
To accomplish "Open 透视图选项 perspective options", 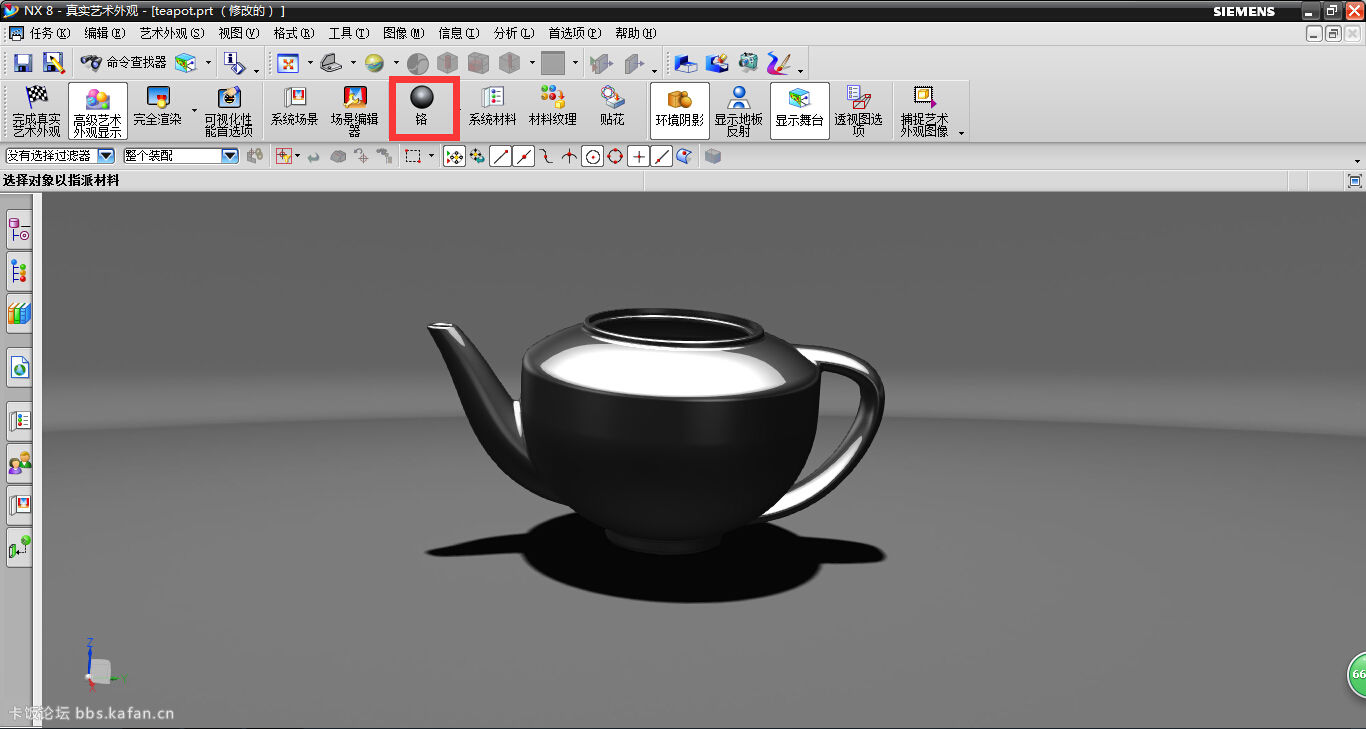I will pyautogui.click(x=858, y=110).
